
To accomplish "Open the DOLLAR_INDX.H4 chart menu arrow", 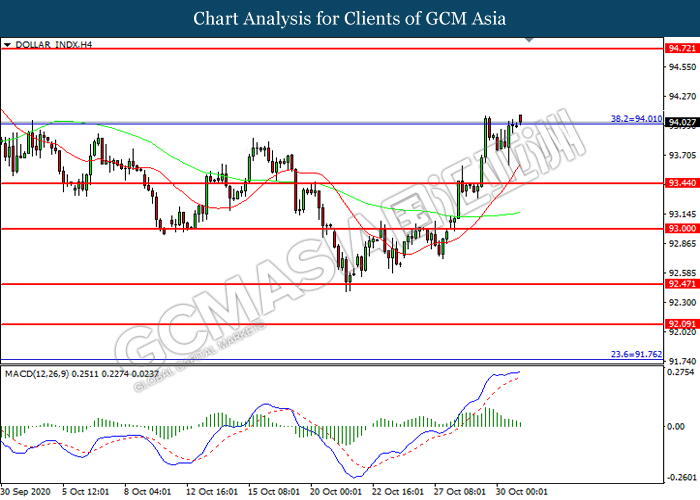I will tap(7, 45).
